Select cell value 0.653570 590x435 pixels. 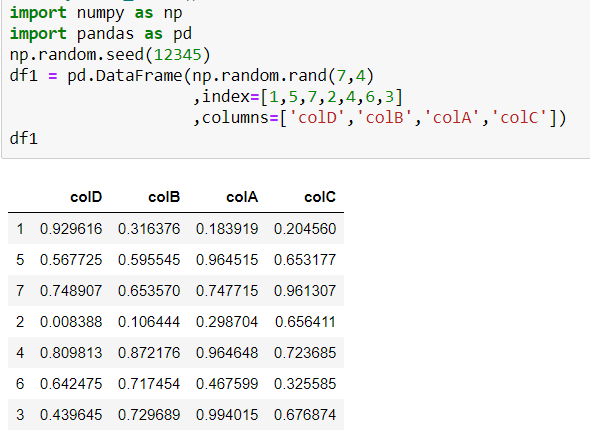click(149, 291)
